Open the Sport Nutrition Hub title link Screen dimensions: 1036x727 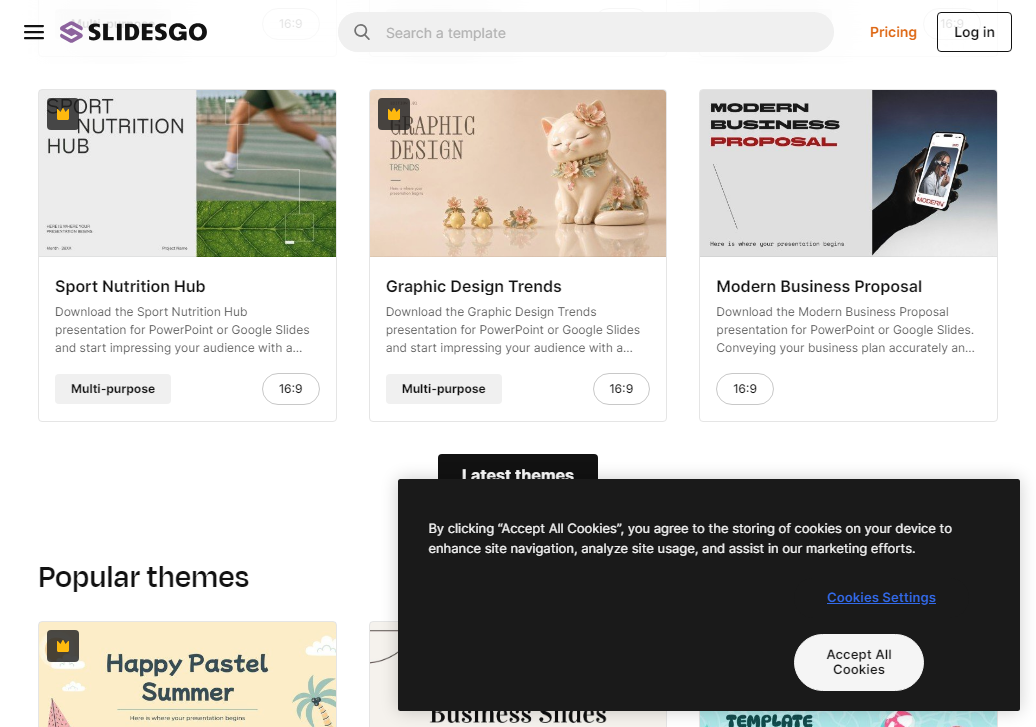[x=130, y=286]
